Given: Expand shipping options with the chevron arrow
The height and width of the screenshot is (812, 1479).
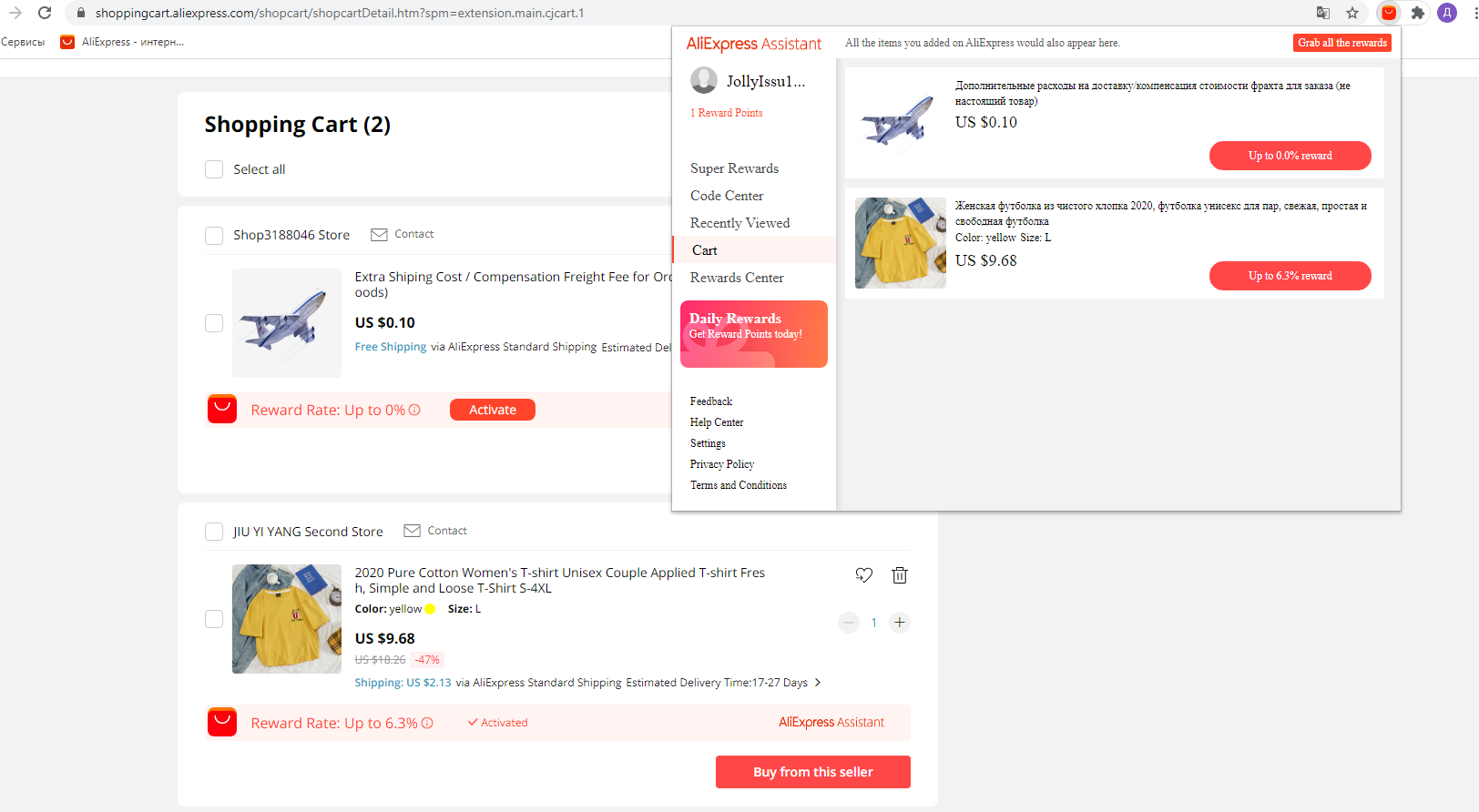Looking at the screenshot, I should (x=818, y=682).
